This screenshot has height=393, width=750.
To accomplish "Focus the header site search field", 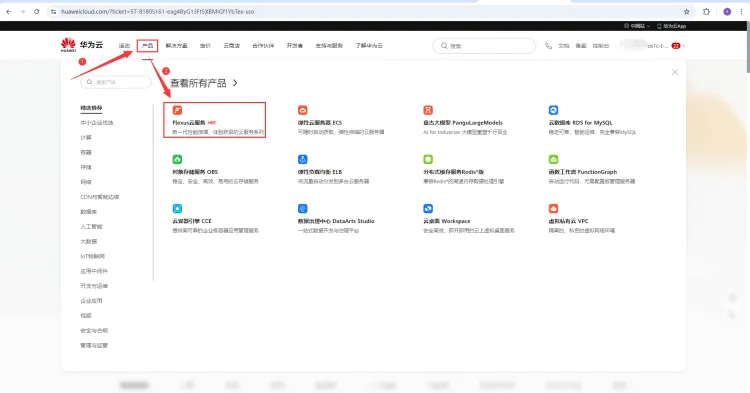I will [484, 46].
